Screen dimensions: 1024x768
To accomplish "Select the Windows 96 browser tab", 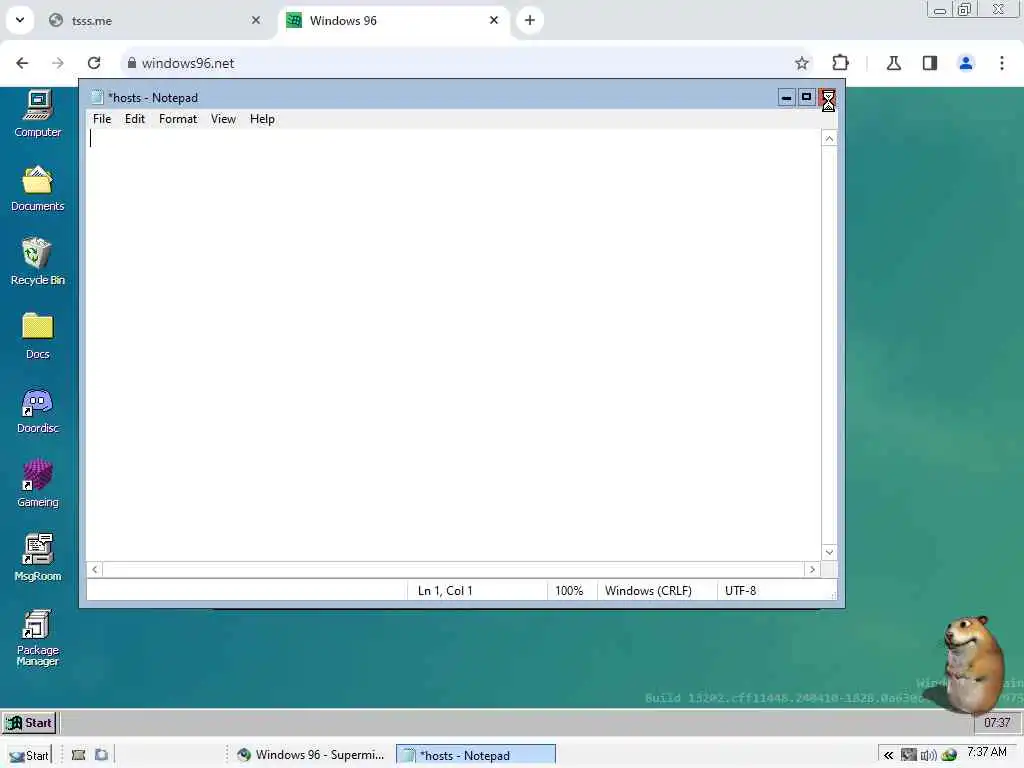I will [392, 21].
